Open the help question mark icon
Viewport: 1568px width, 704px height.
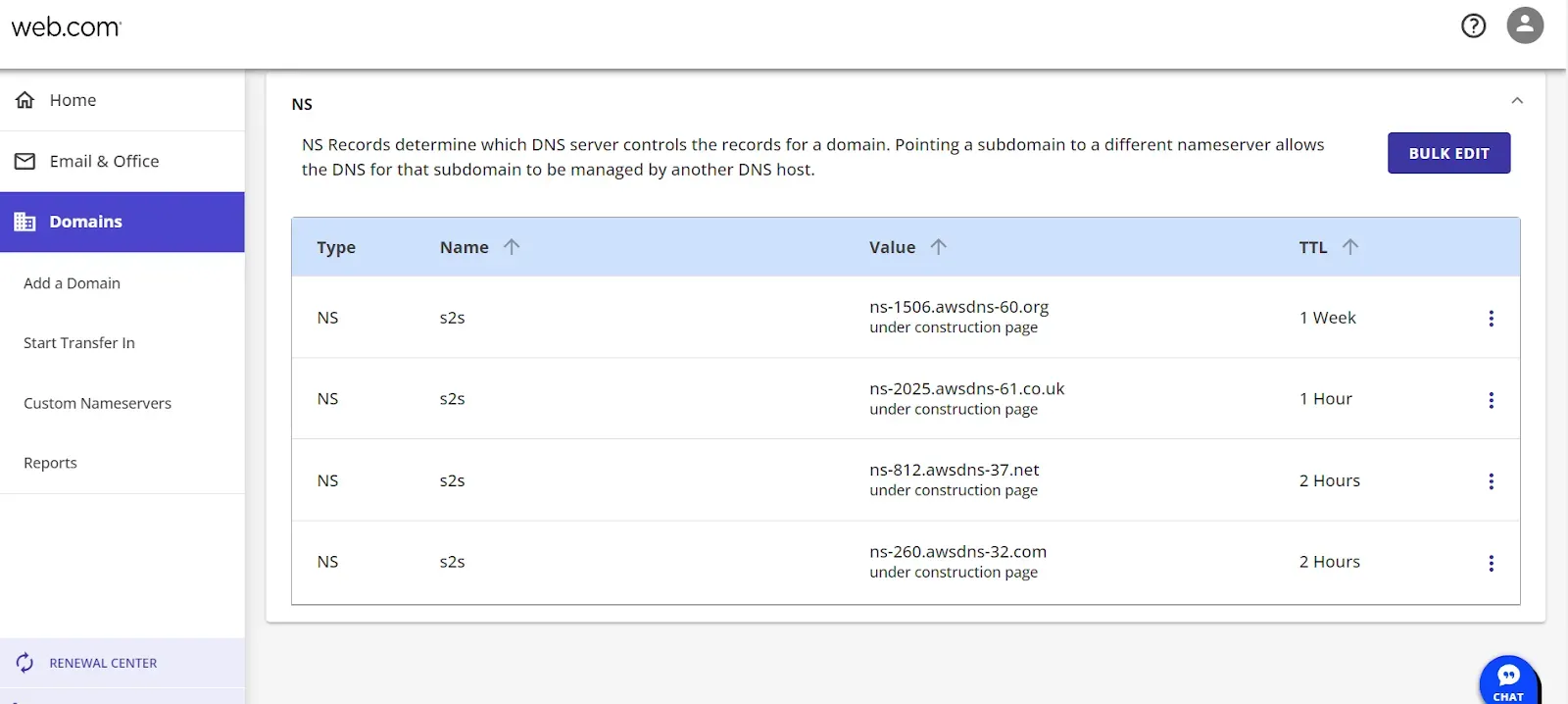[x=1473, y=25]
